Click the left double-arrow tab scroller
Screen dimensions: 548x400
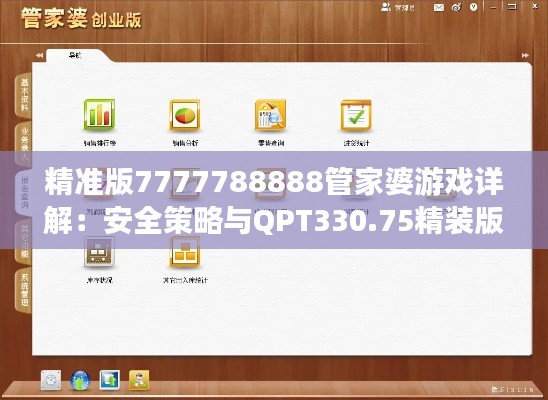pyautogui.click(x=39, y=55)
